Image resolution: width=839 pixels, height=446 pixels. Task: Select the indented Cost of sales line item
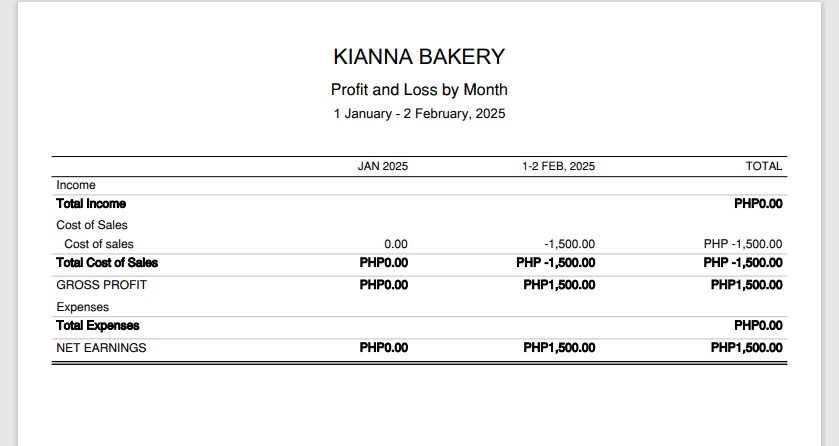[99, 244]
